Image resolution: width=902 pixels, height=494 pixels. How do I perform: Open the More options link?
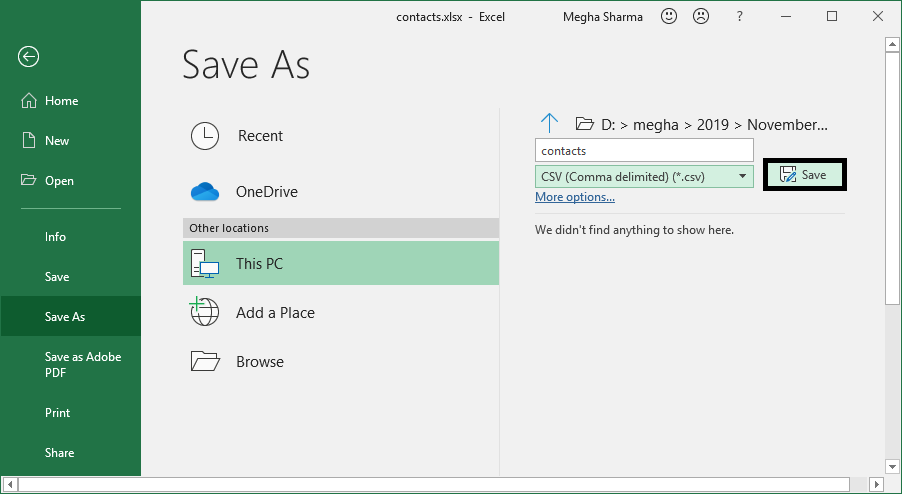click(x=575, y=197)
